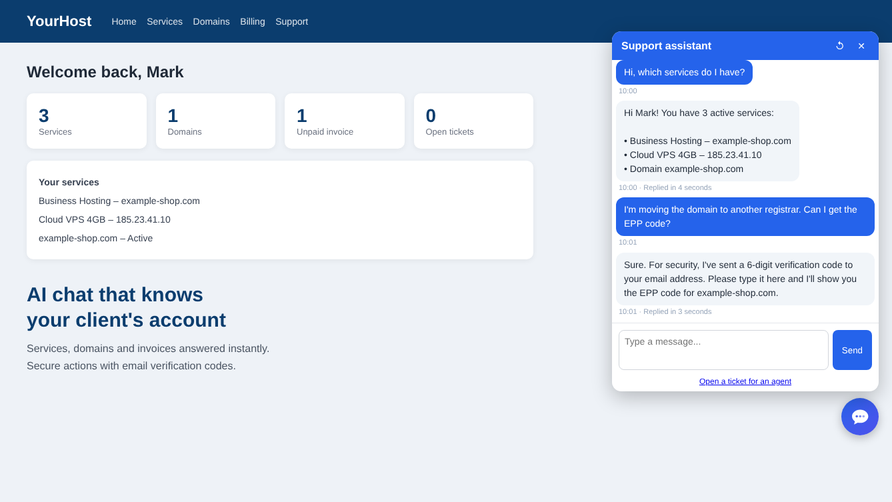Close the Support assistant chat panel
The image size is (892, 502).
point(861,46)
